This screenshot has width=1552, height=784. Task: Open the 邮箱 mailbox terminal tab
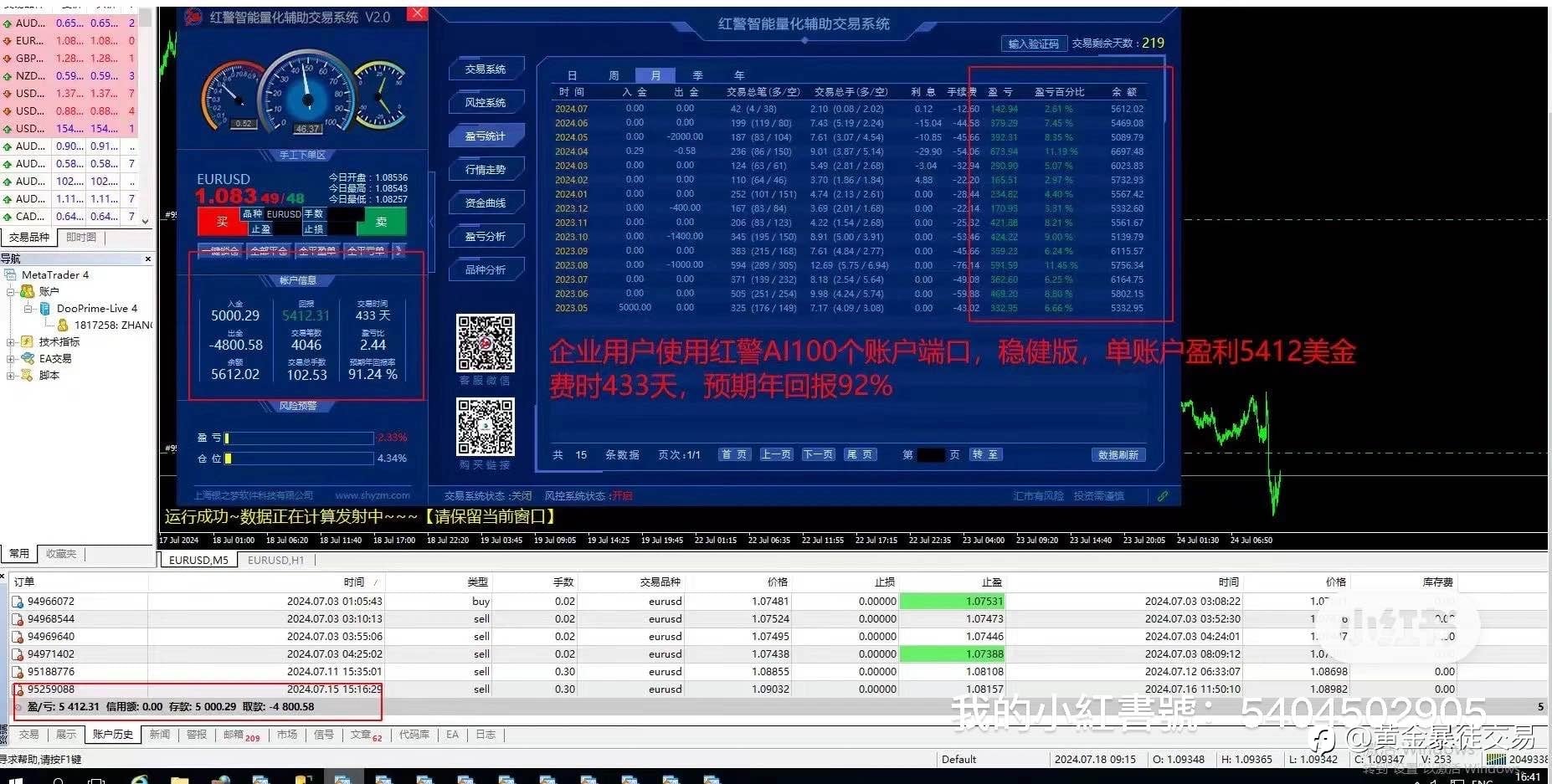point(241,735)
